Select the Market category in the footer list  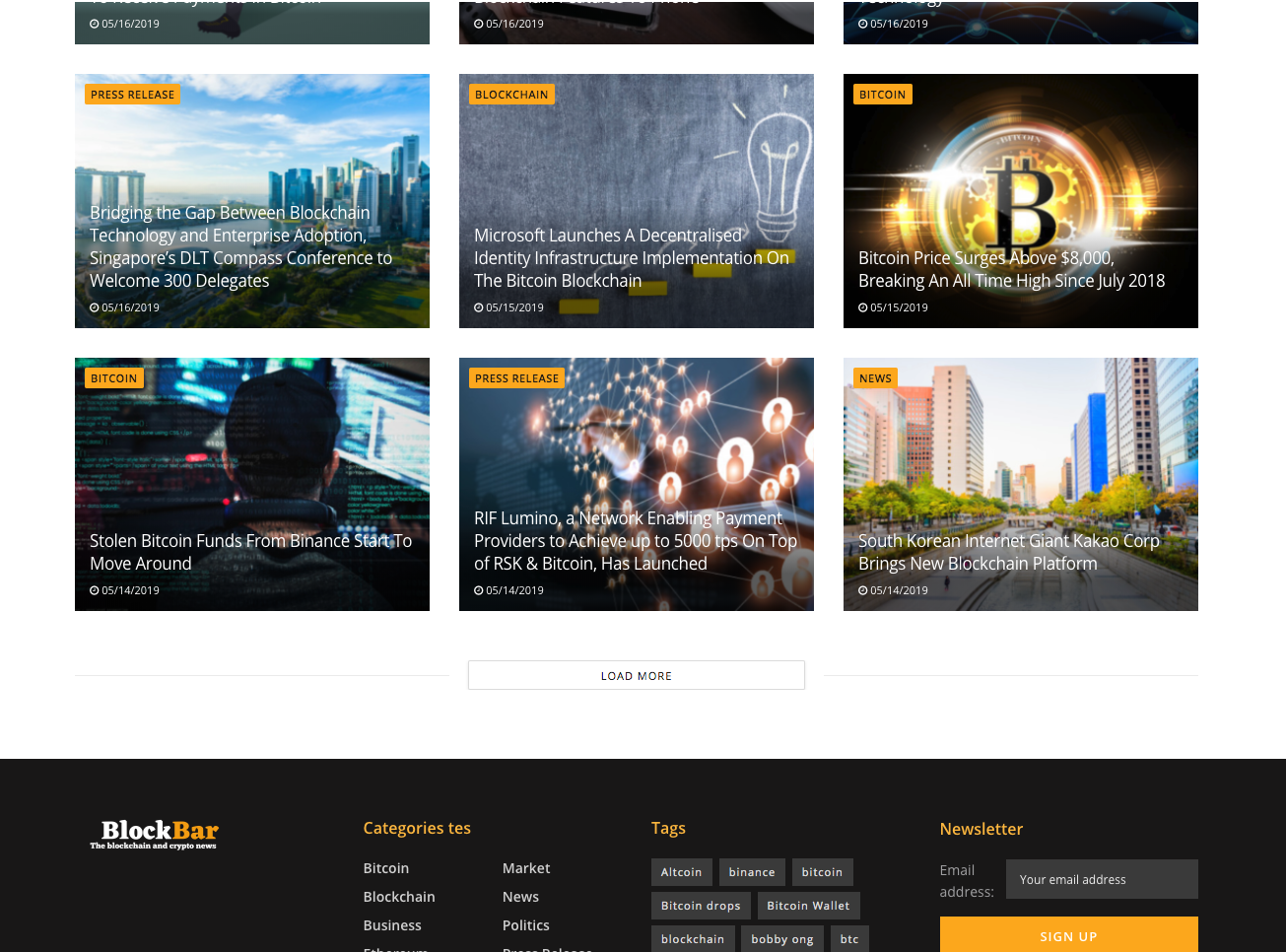coord(526,868)
